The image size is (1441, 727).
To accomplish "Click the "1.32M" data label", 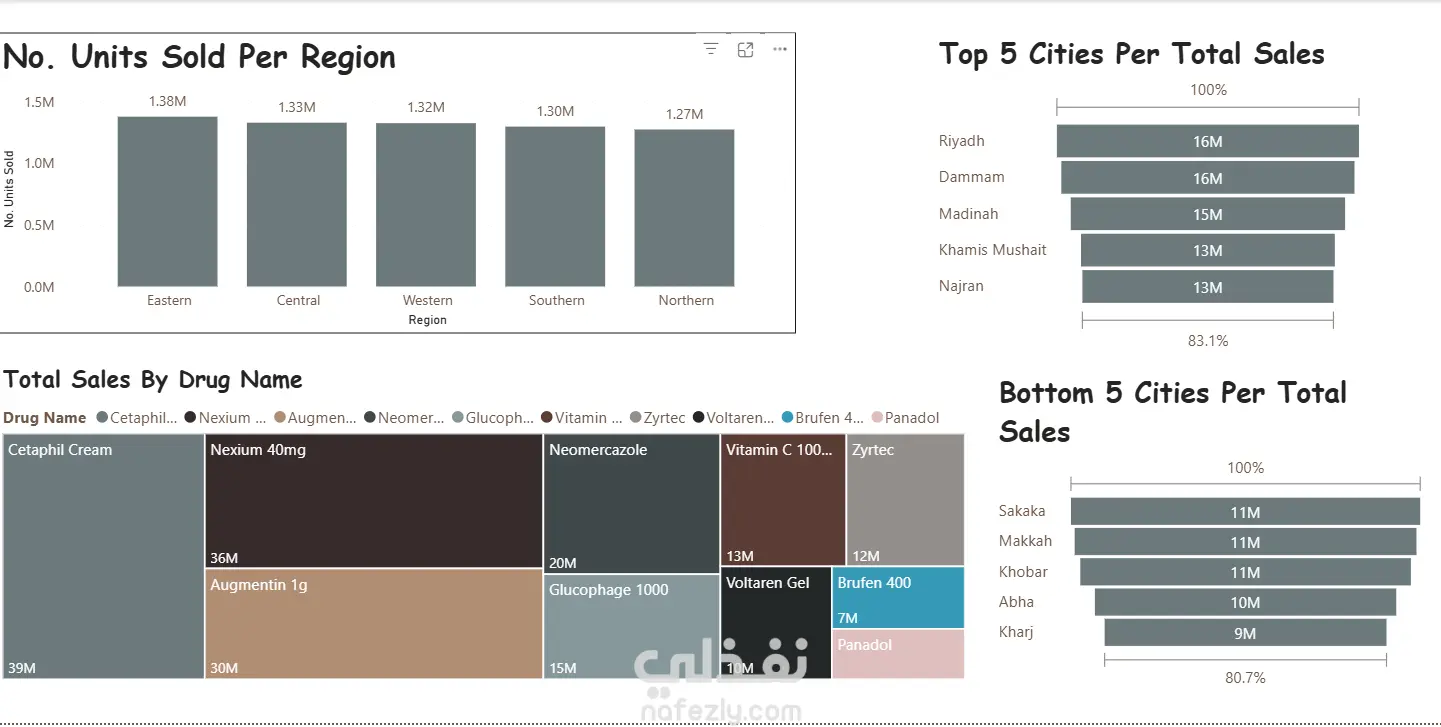I will coord(426,107).
